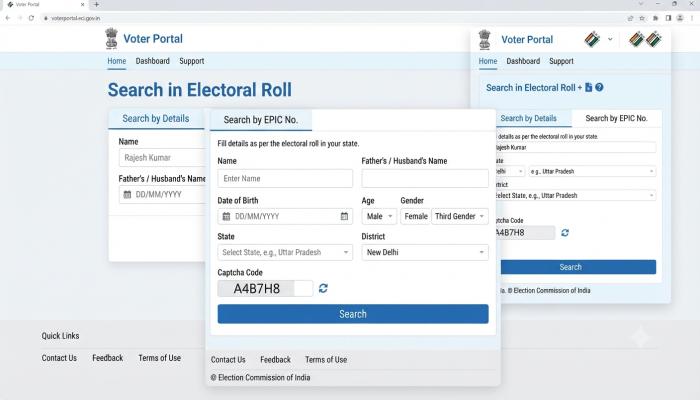The image size is (700, 400).
Task: Expand the State dropdown in the center form
Action: point(285,252)
